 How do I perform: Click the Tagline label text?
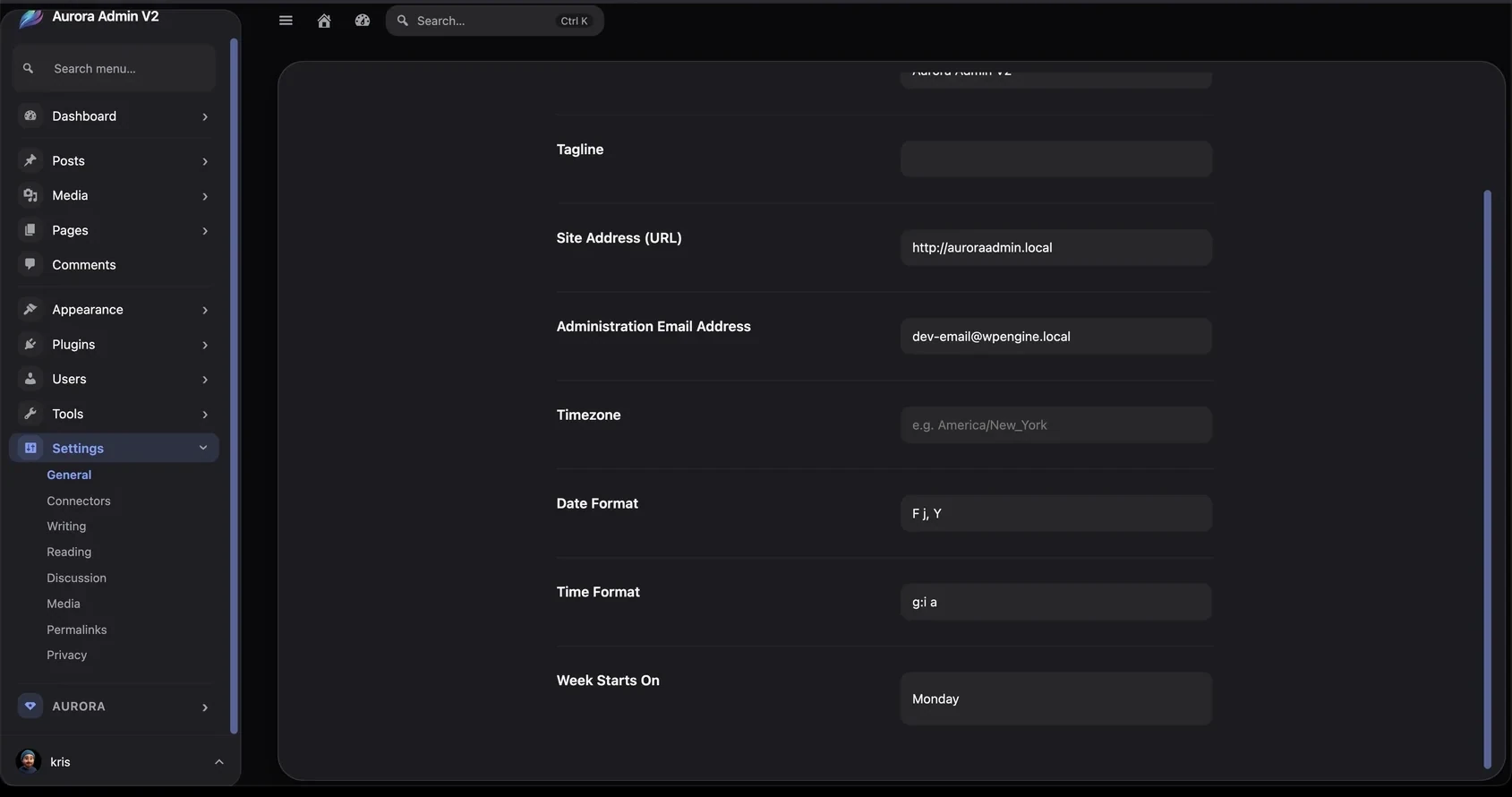pos(580,150)
